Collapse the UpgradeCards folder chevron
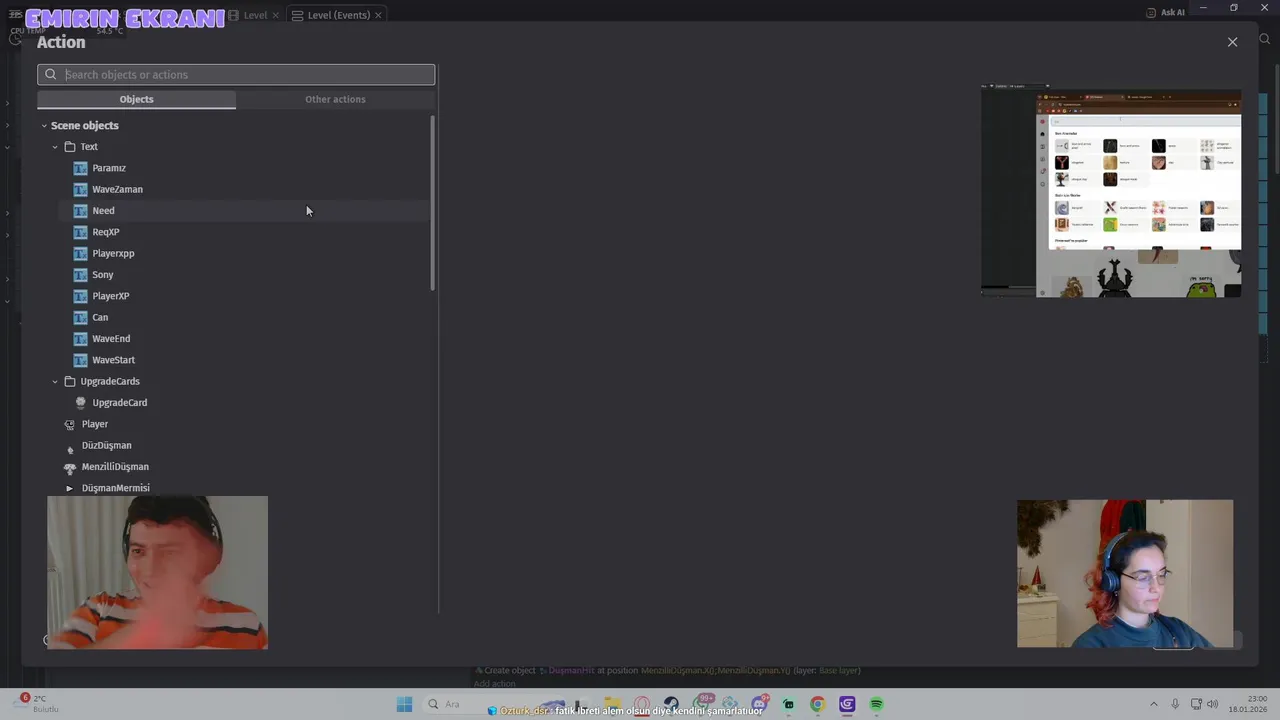This screenshot has width=1280, height=720. pos(55,381)
